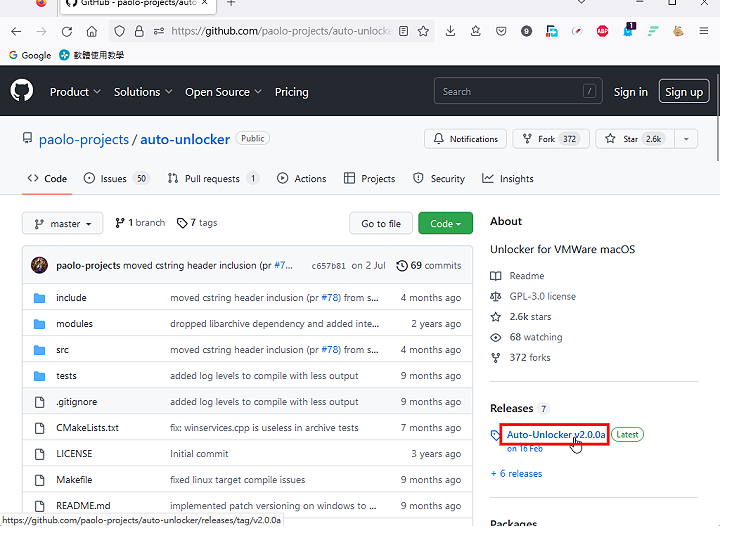This screenshot has height=542, width=729.
Task: Open the include folder
Action: click(71, 297)
